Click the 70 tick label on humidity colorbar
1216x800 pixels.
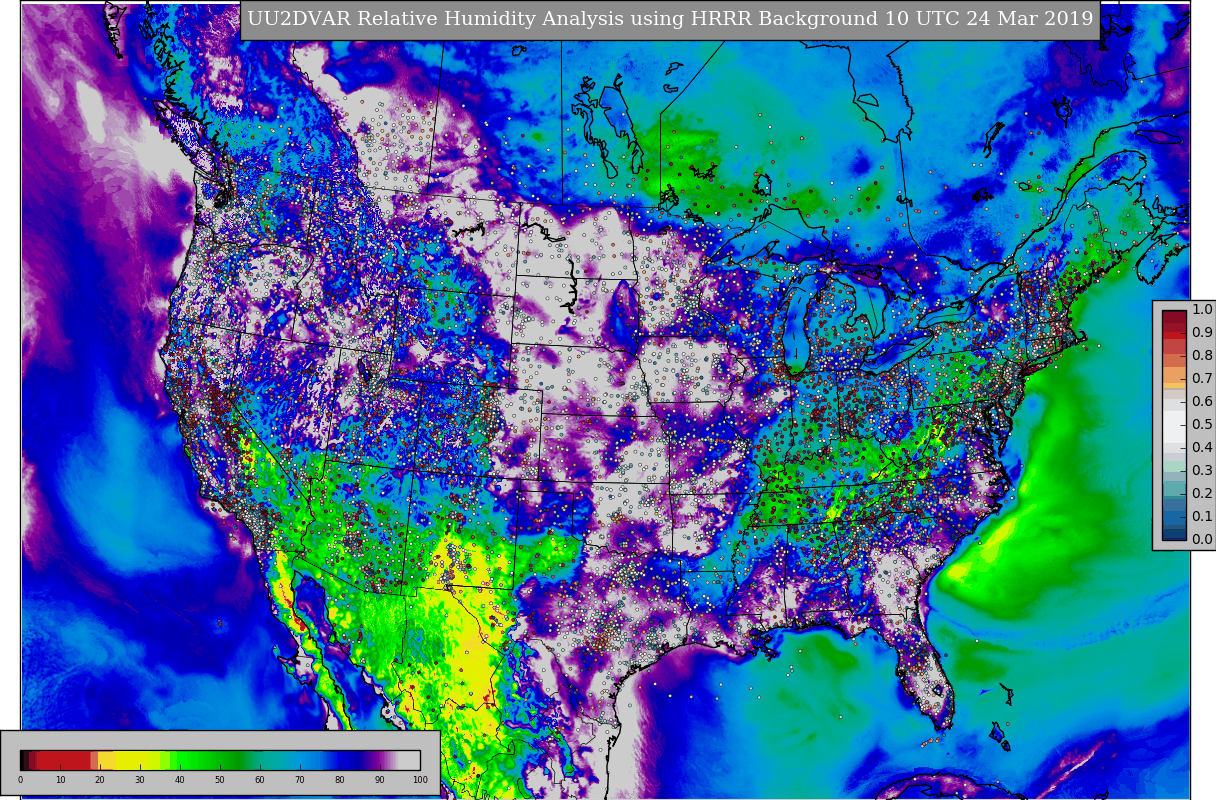tap(300, 780)
